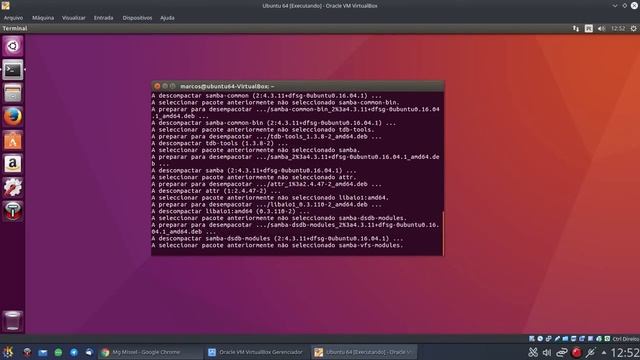640x360 pixels.
Task: Click the terminal output text area
Action: [296, 173]
